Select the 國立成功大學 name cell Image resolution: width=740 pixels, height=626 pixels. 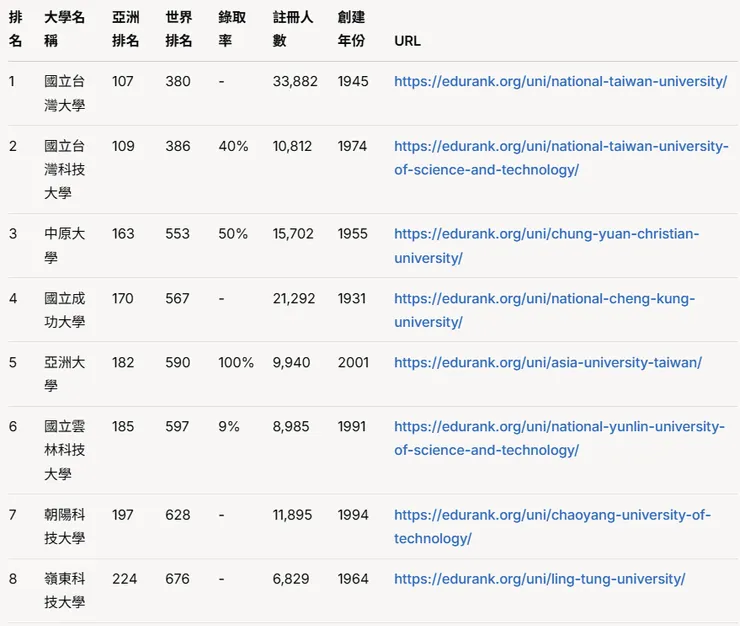pos(65,310)
